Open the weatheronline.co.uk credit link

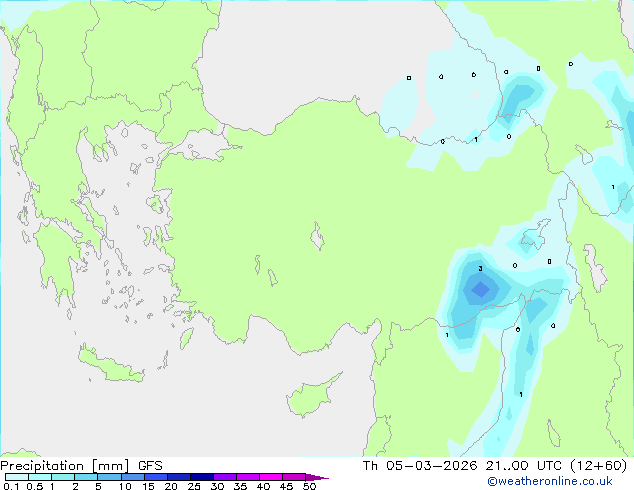pos(550,481)
